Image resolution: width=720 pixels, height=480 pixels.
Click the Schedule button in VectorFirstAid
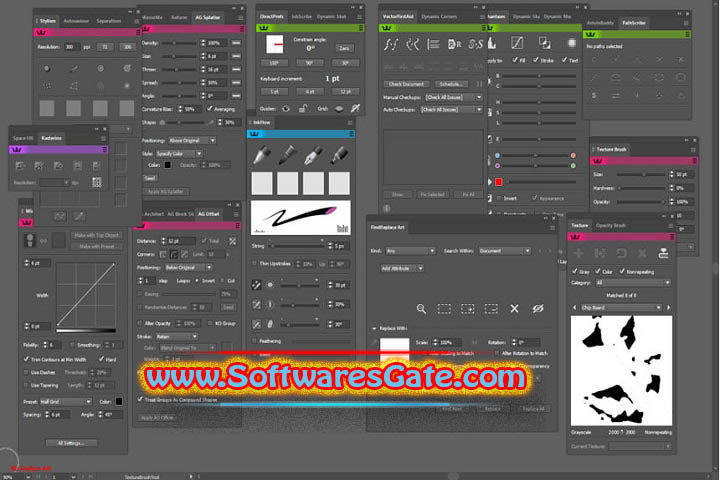click(451, 84)
